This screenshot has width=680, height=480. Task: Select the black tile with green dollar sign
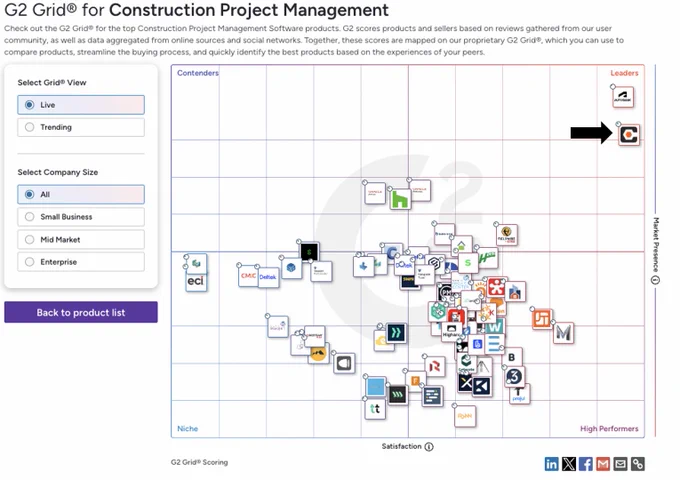(x=309, y=251)
